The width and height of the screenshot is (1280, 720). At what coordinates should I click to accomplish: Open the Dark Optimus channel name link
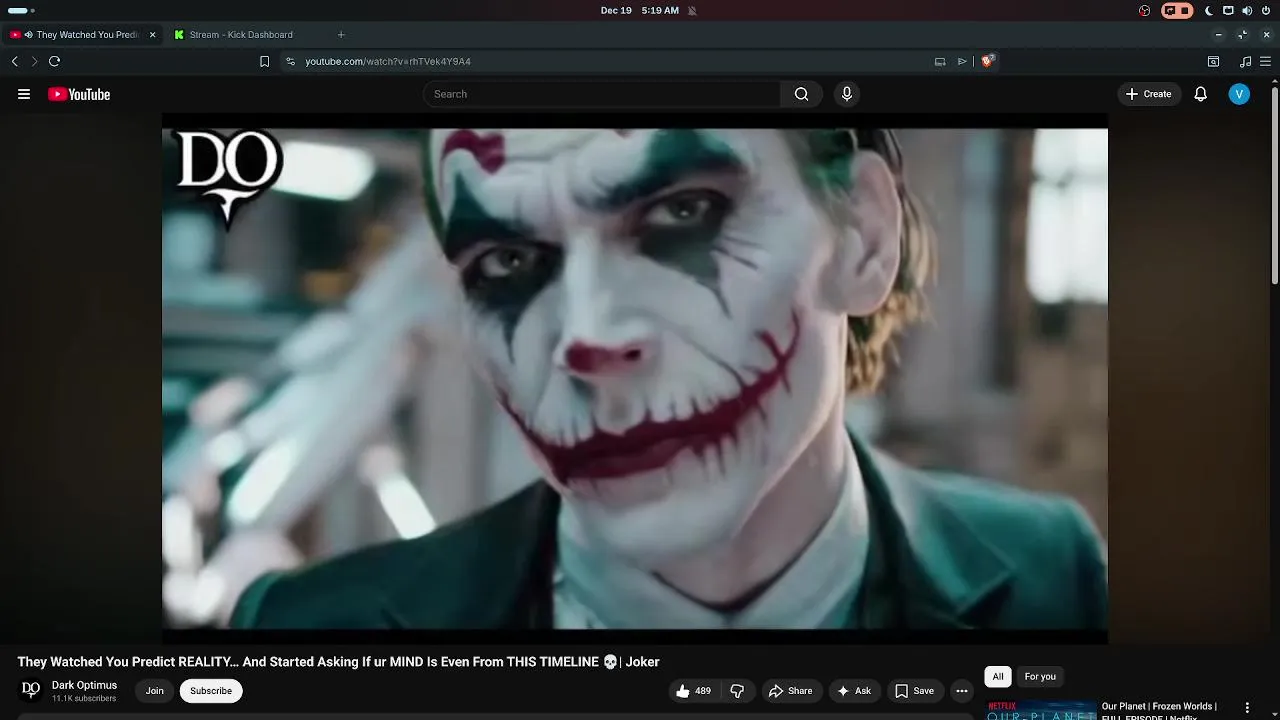coord(84,685)
